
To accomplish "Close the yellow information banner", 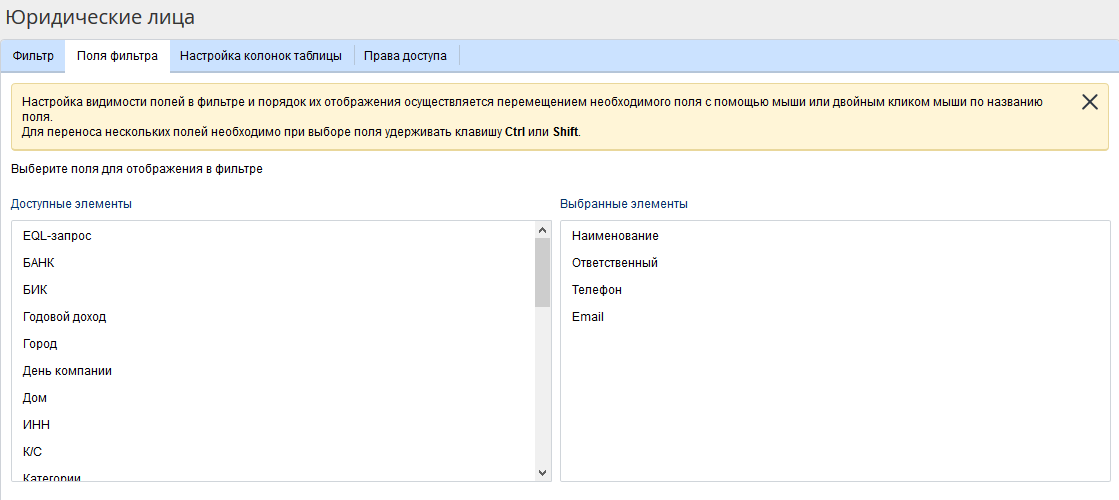I will pos(1090,102).
